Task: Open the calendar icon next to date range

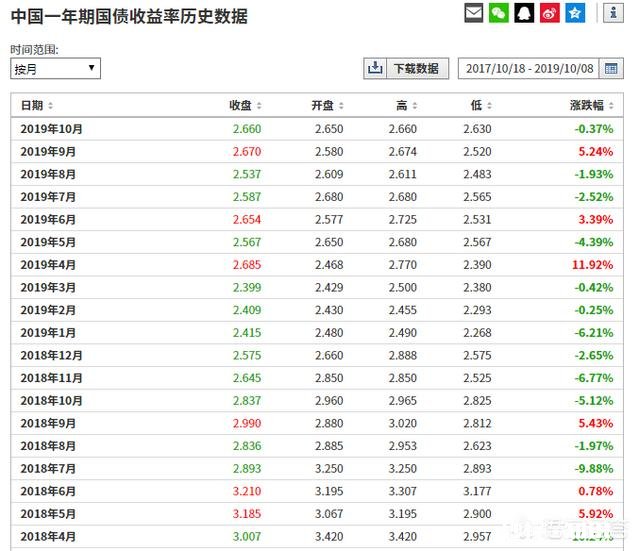Action: [611, 68]
